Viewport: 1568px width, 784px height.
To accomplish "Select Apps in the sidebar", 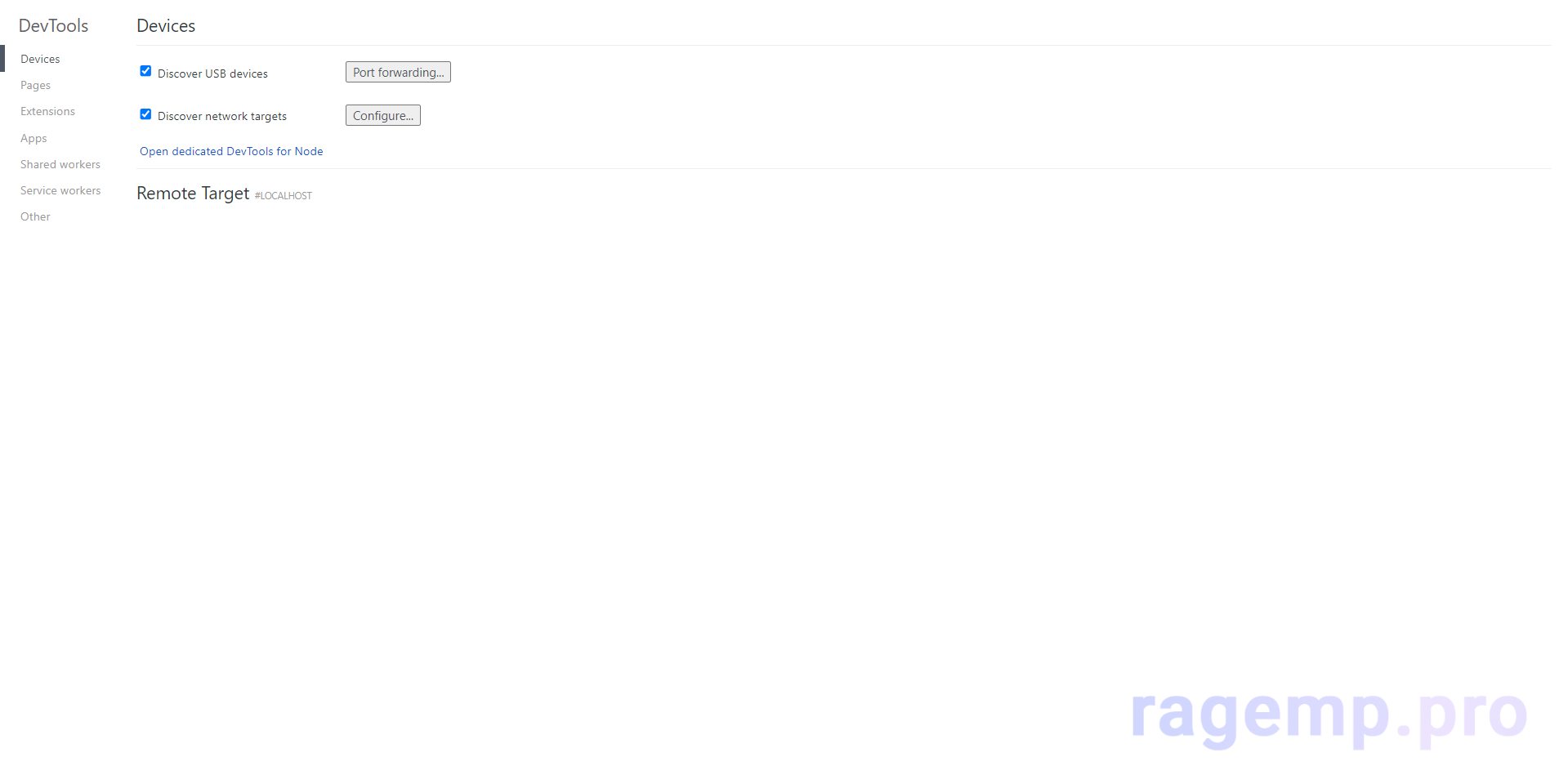I will [x=34, y=138].
